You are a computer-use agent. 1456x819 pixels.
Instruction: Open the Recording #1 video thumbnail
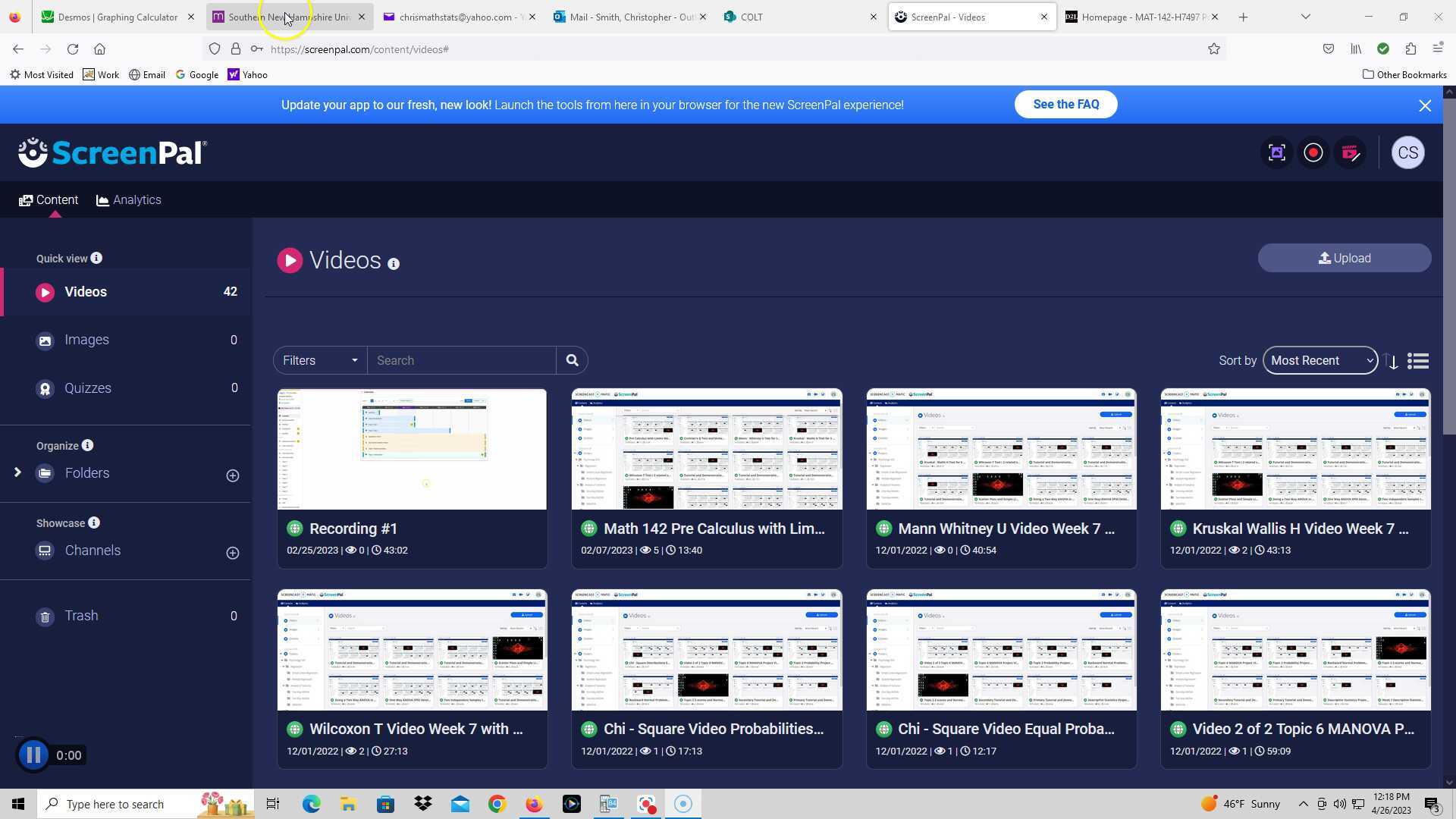412,450
